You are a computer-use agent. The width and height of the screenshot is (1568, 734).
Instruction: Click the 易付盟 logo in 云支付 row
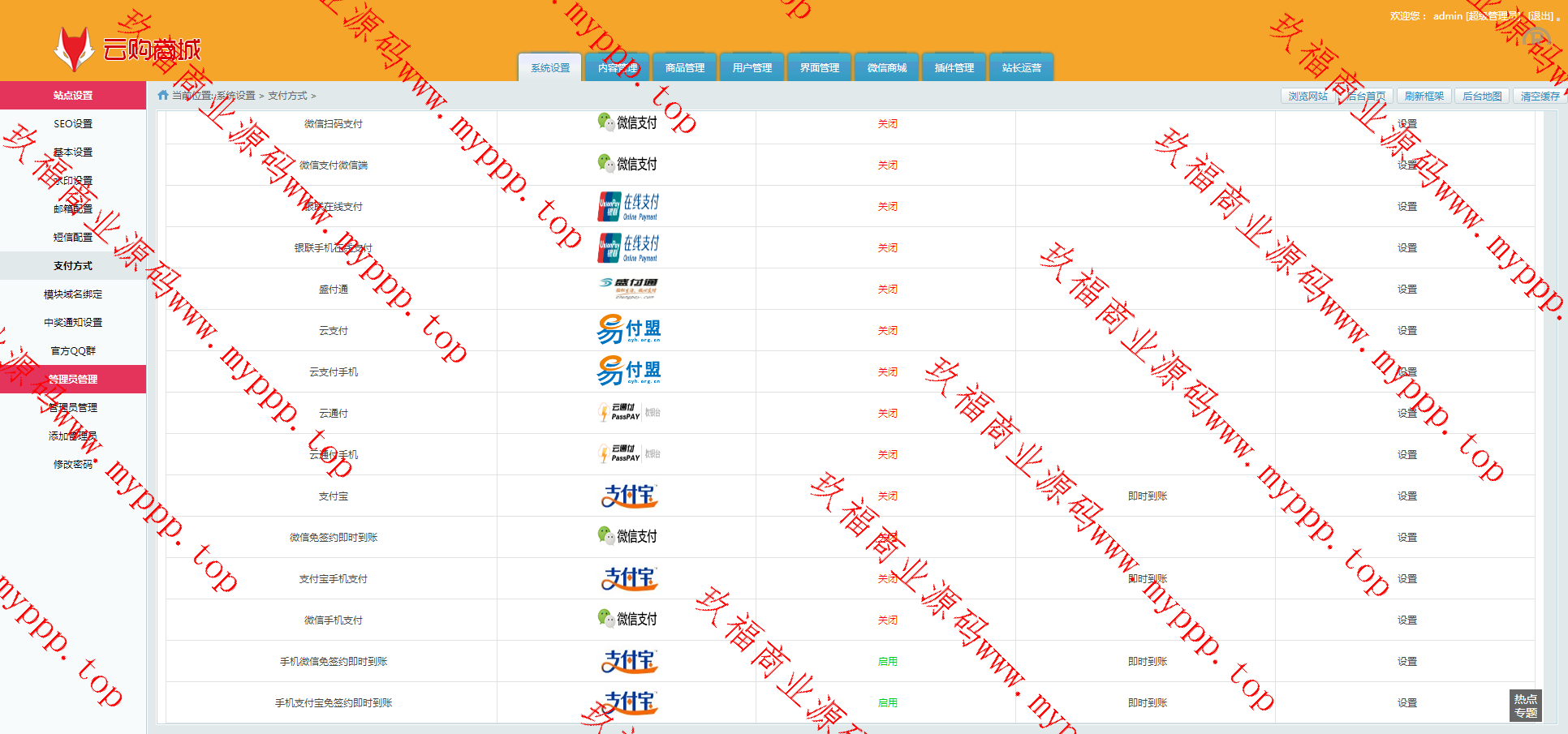[627, 330]
